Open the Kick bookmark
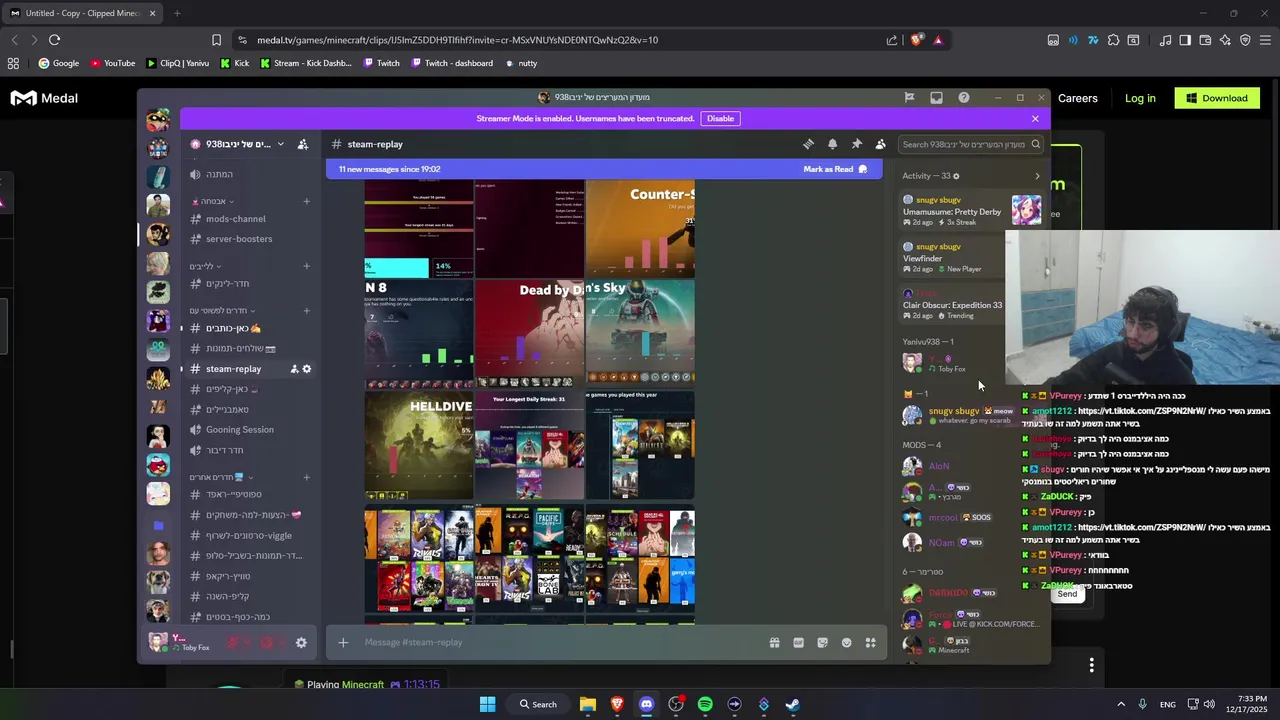The image size is (1280, 720). [235, 63]
